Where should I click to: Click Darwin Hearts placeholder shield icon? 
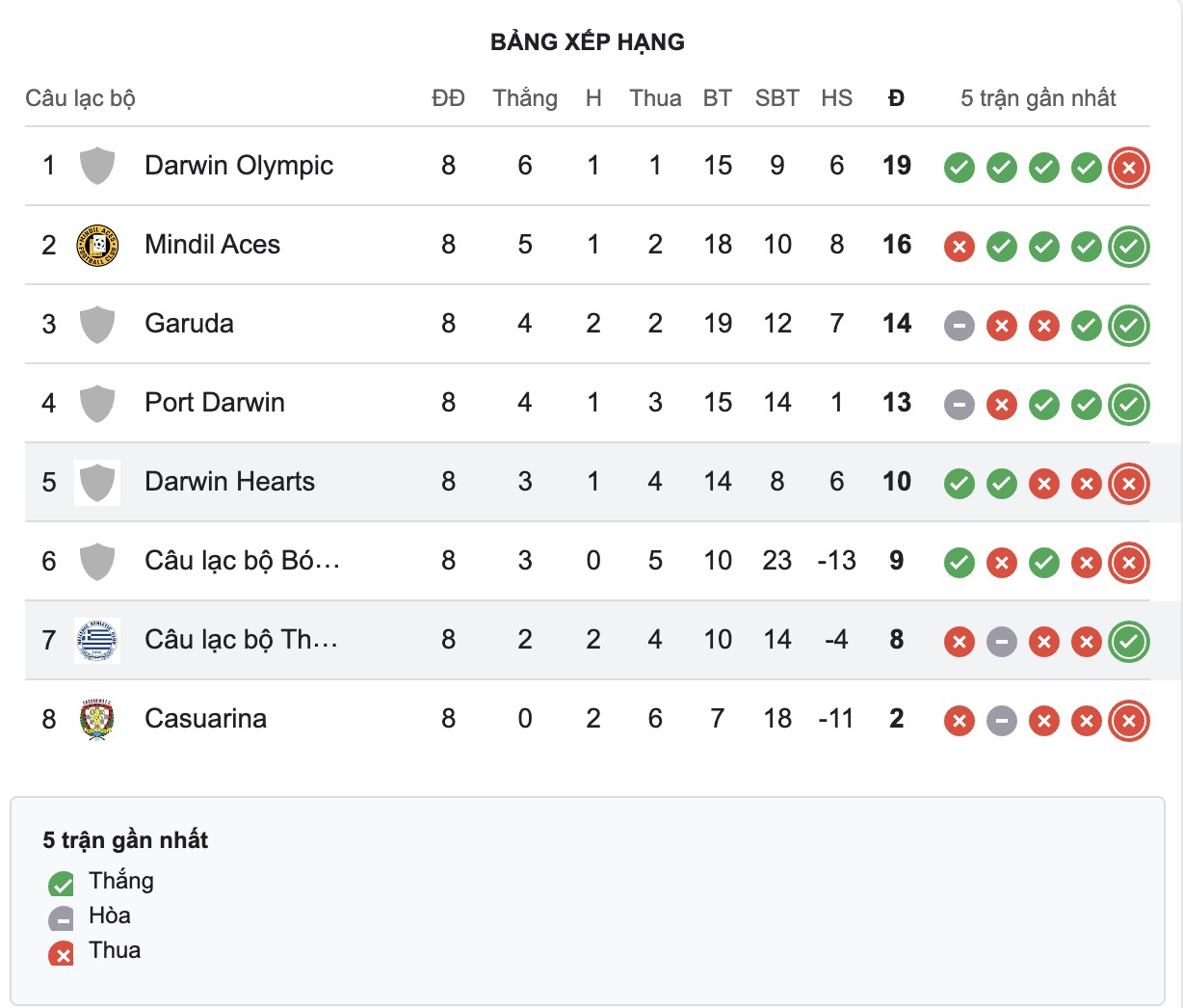97,482
